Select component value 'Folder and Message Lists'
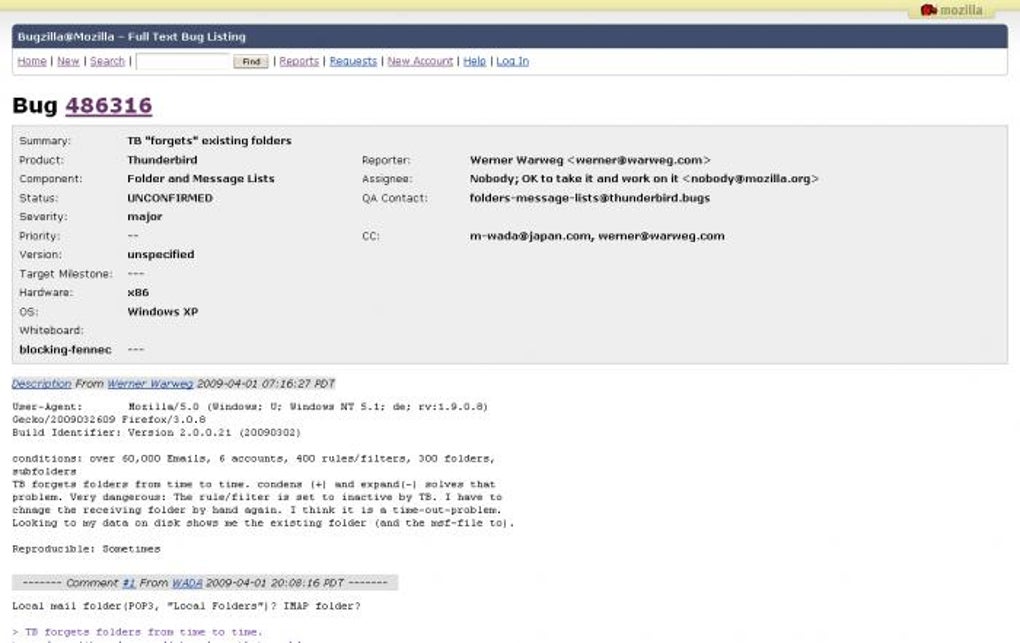This screenshot has height=643, width=1020. pyautogui.click(x=201, y=179)
